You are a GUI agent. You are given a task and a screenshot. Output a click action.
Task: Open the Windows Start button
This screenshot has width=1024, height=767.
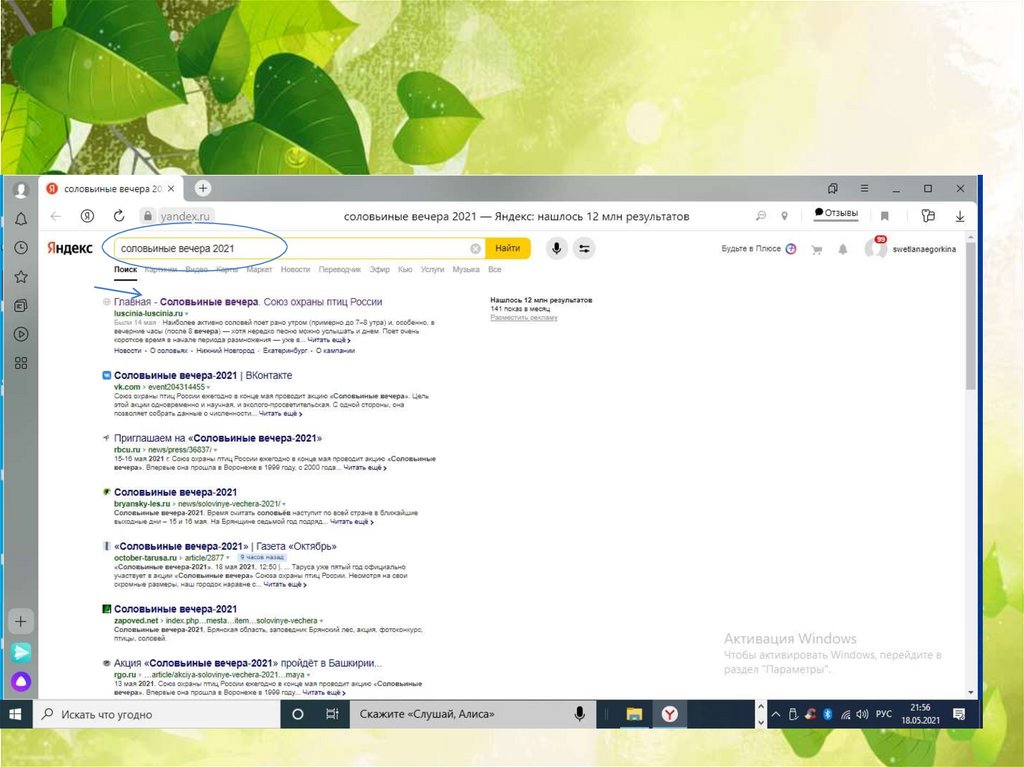click(x=14, y=714)
